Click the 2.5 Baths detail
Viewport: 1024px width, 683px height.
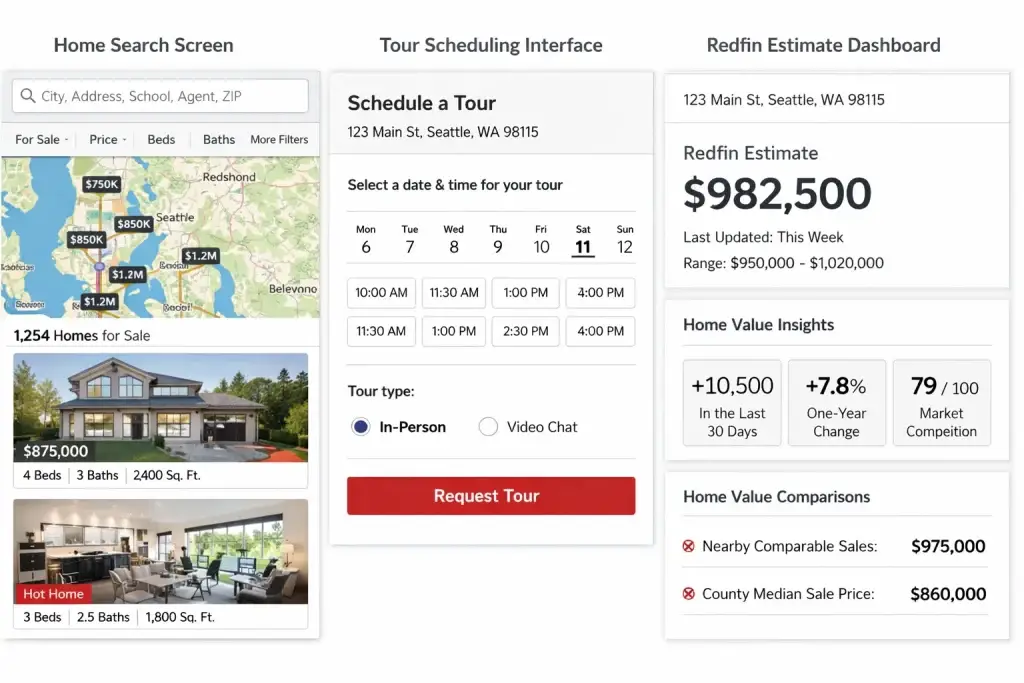[103, 617]
